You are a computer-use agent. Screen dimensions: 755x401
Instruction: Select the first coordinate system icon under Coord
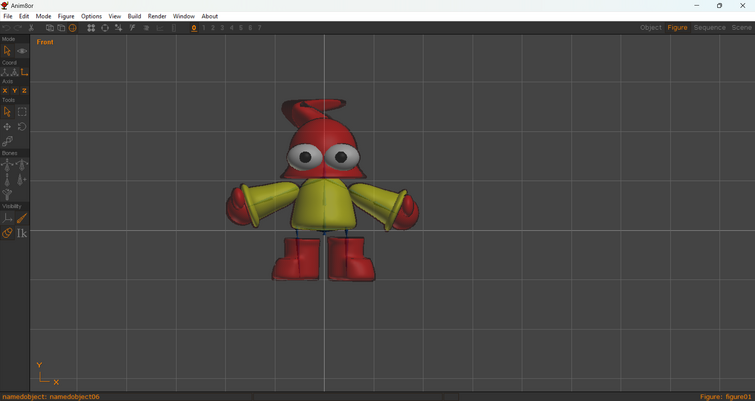coord(5,72)
